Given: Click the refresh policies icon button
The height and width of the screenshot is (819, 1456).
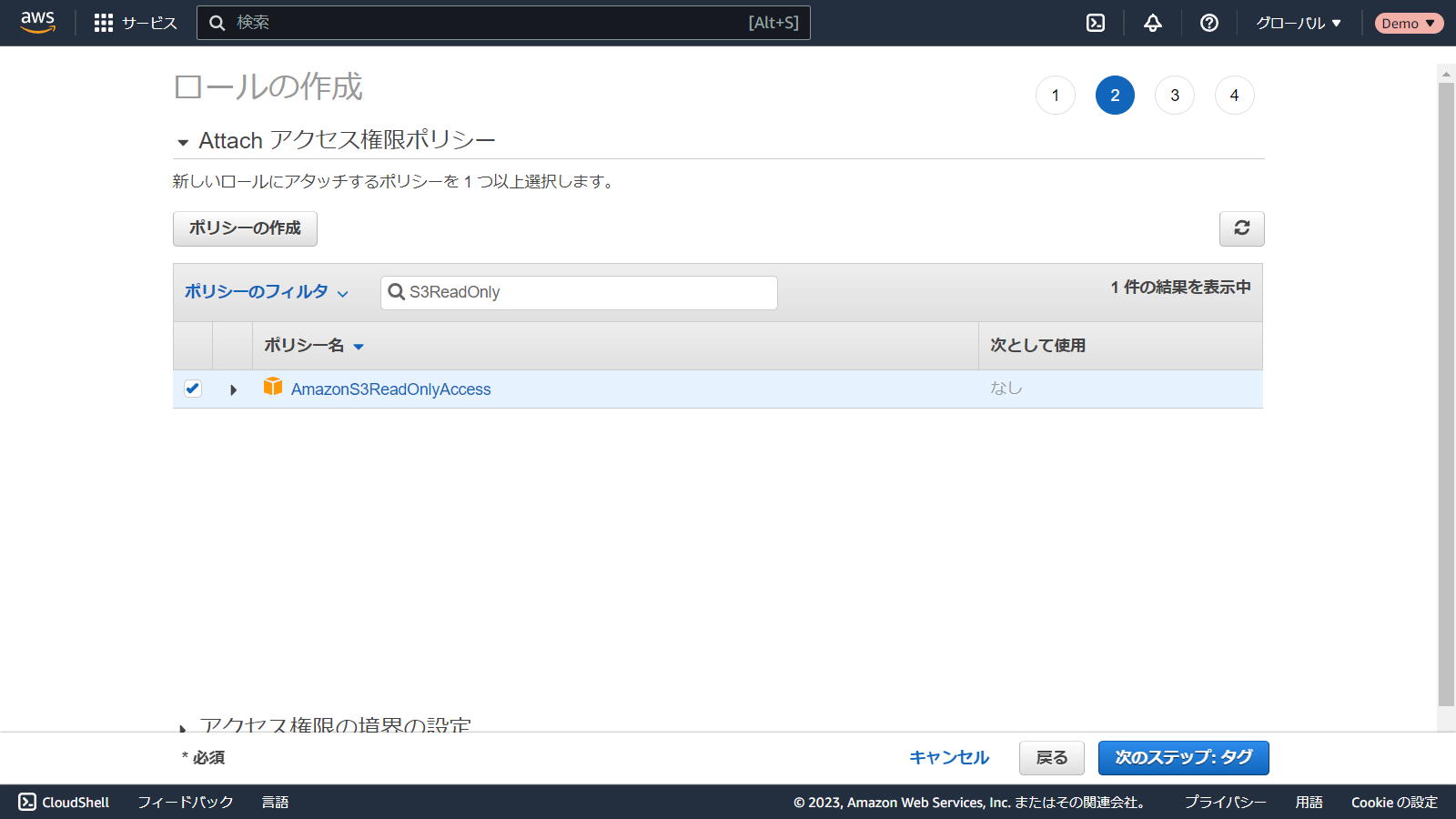Looking at the screenshot, I should 1241,228.
